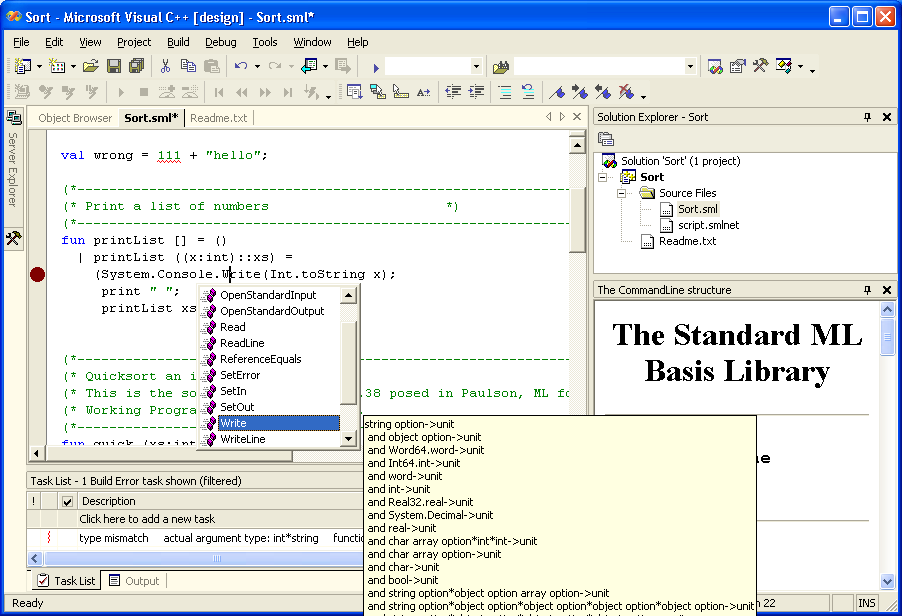Screen dimensions: 902x616
Task: Toggle auto-hide pin on Solution Explorer
Action: tap(867, 117)
